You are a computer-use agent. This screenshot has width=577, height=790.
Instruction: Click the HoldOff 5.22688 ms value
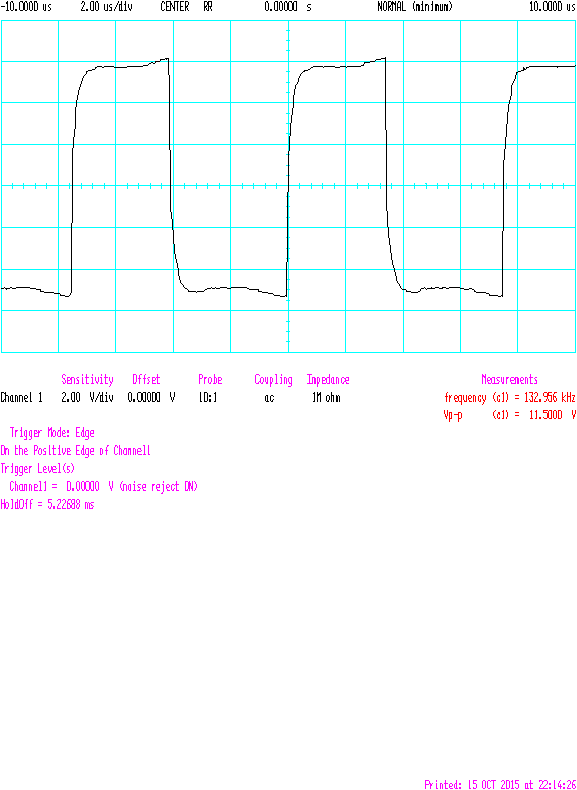pyautogui.click(x=47, y=504)
